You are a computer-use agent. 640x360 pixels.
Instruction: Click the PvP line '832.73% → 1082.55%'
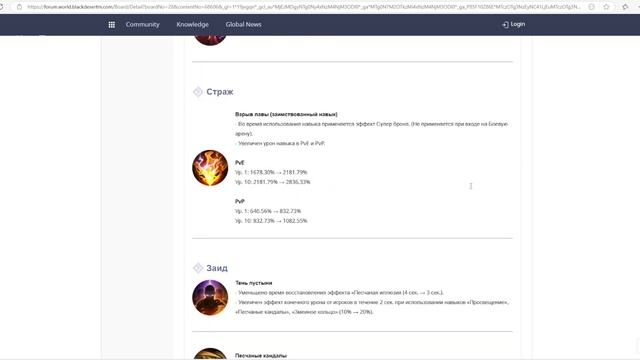[x=271, y=221]
